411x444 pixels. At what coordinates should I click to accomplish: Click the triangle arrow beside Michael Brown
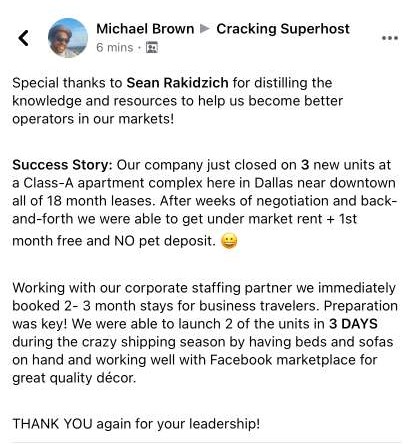205,29
